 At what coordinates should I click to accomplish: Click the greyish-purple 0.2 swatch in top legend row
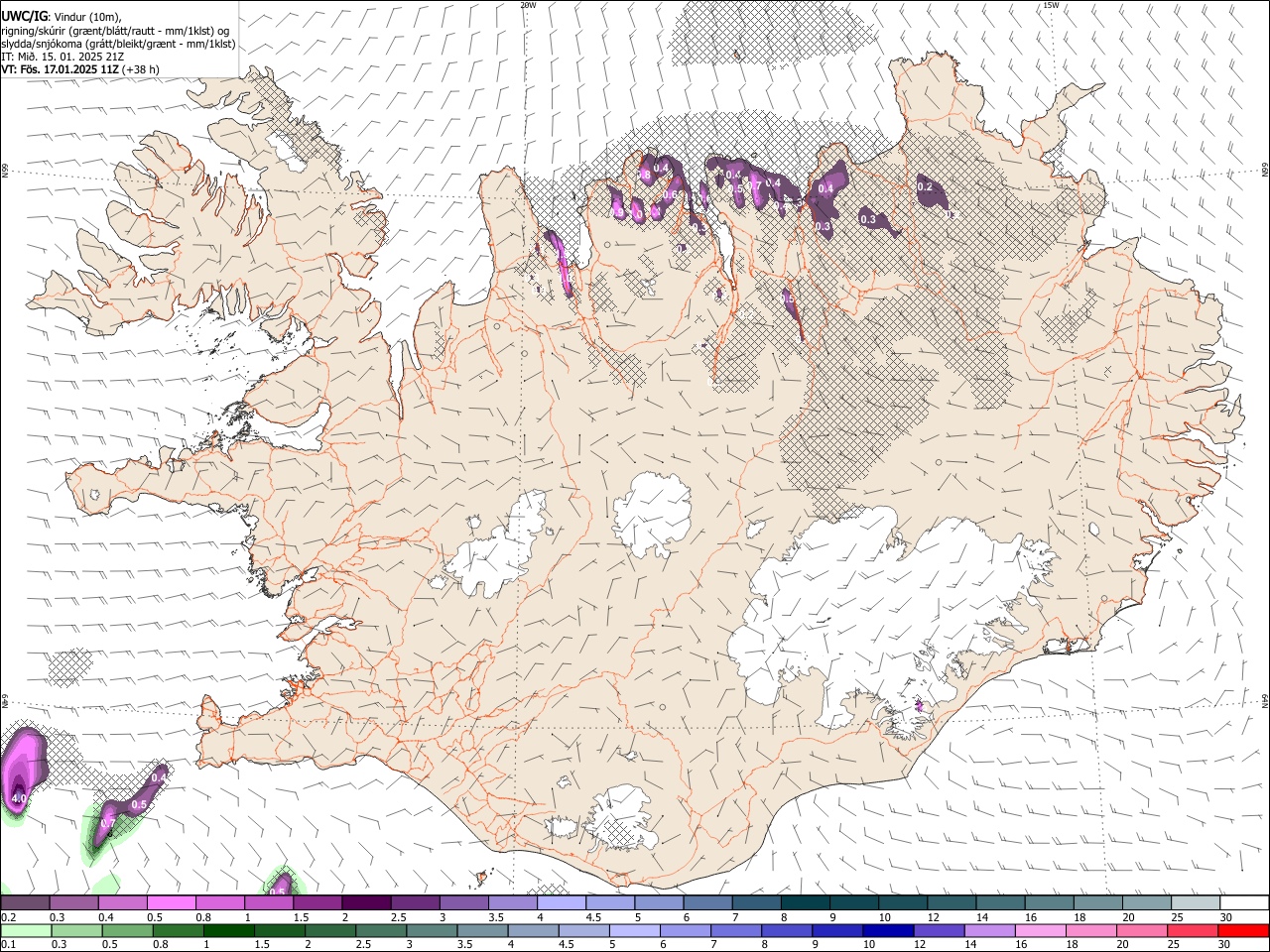pyautogui.click(x=25, y=903)
